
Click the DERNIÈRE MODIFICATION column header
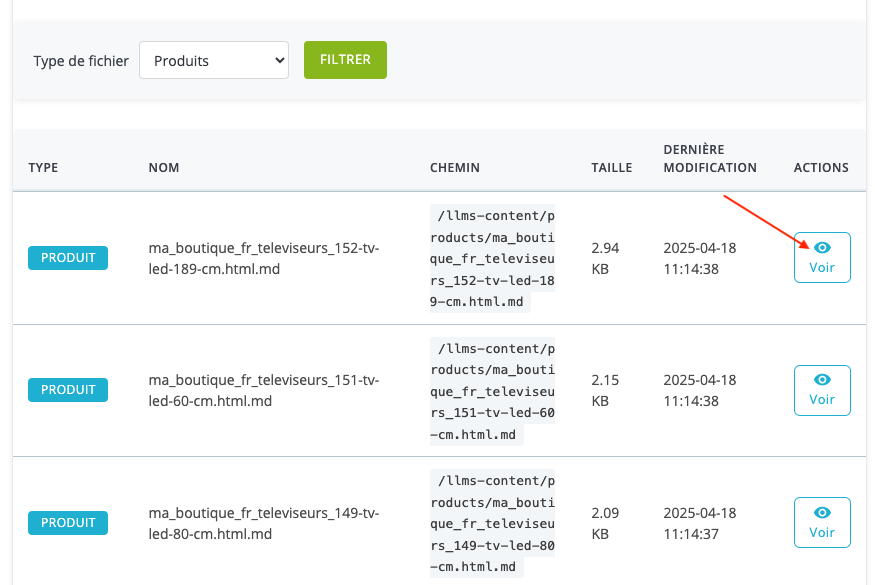pyautogui.click(x=710, y=159)
